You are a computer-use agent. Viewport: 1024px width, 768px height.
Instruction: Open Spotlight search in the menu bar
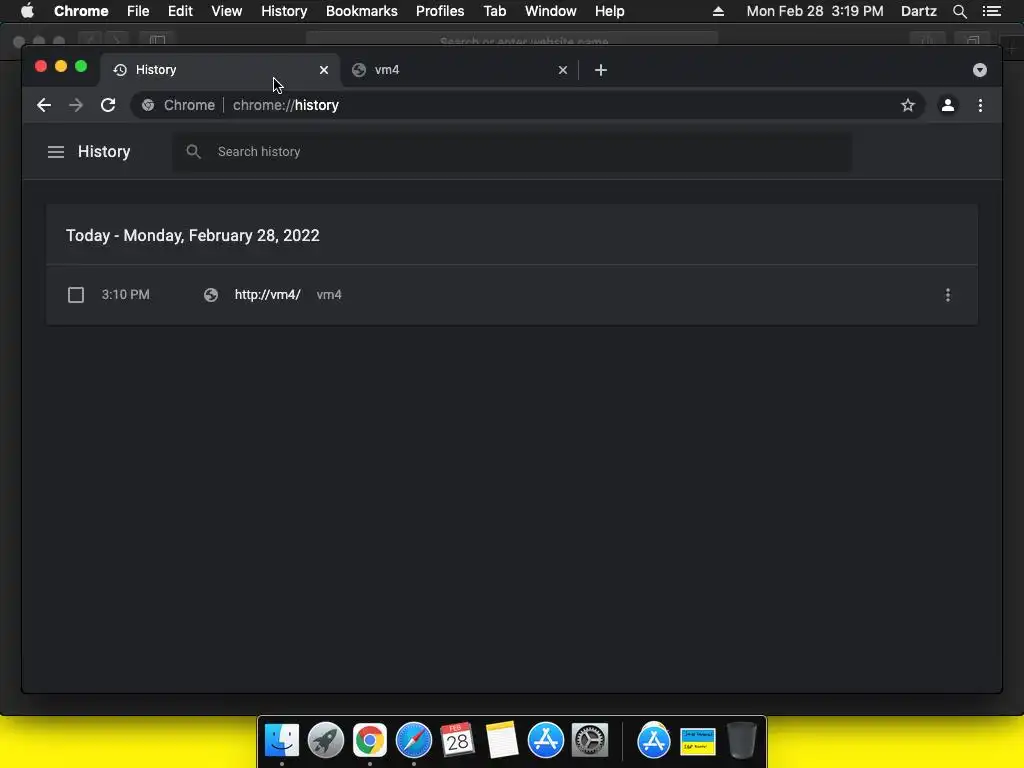tap(959, 11)
